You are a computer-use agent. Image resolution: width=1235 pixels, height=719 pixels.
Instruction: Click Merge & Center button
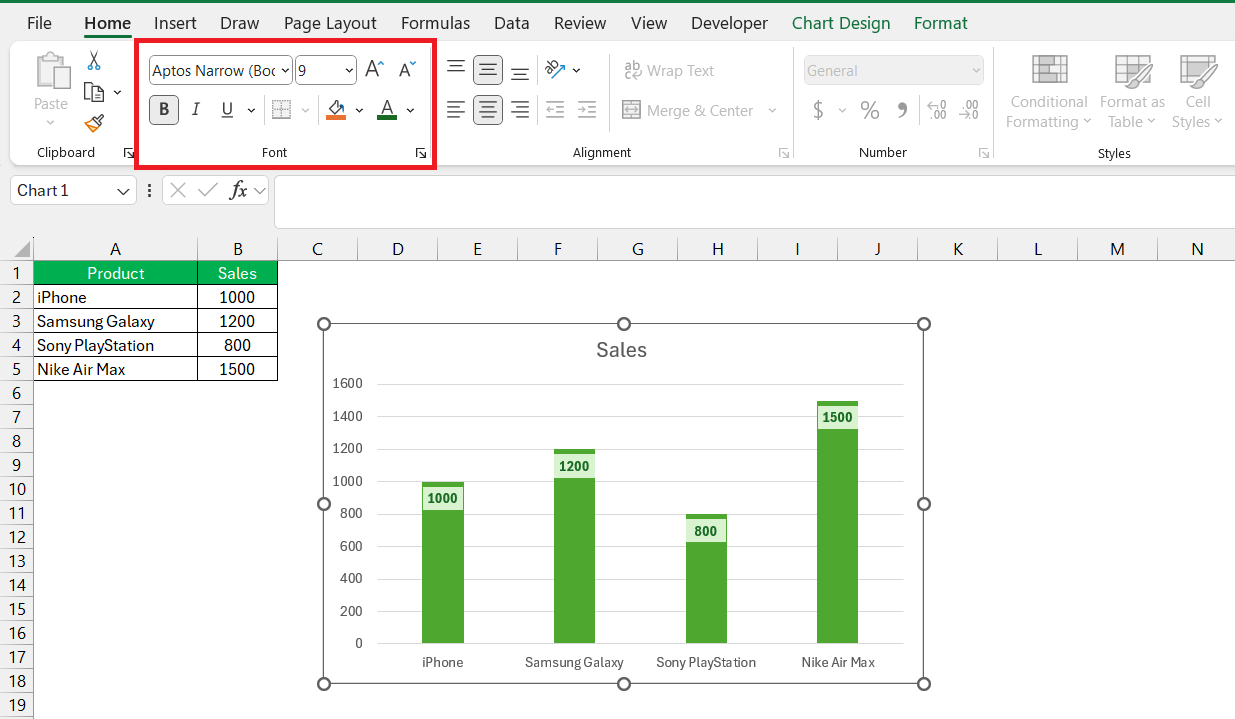point(688,110)
